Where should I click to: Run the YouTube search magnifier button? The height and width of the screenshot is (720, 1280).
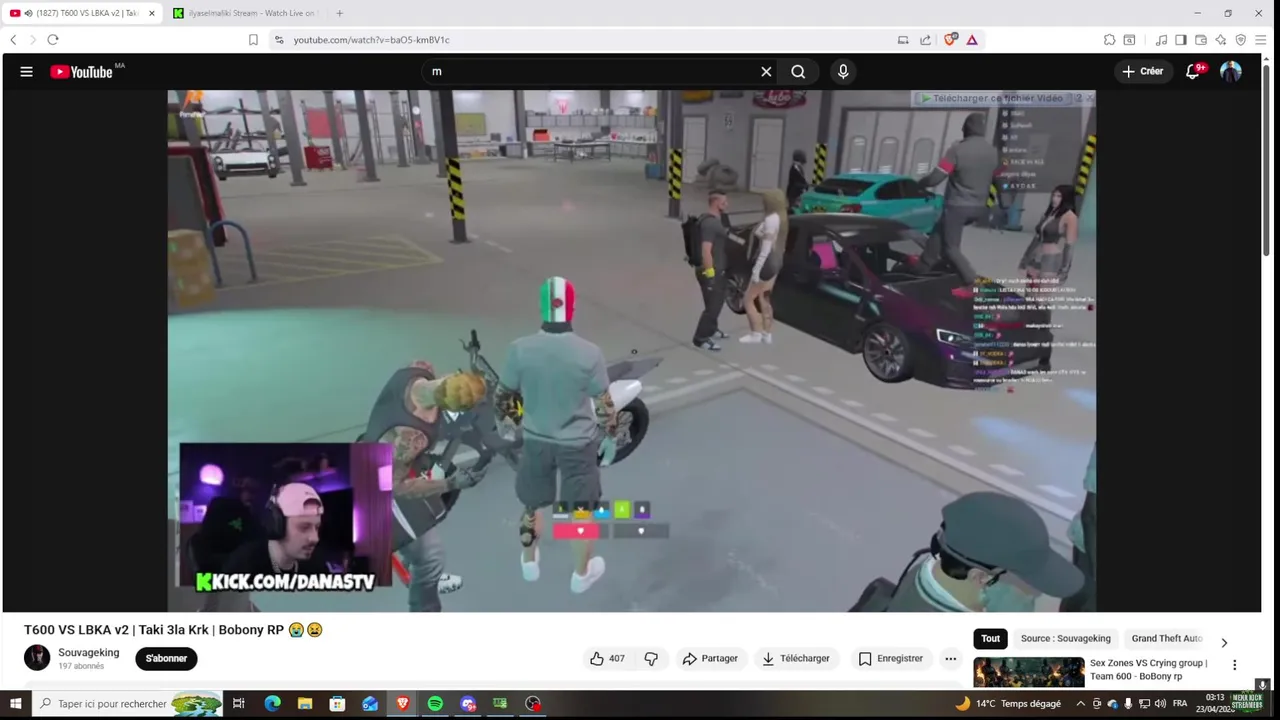point(798,72)
